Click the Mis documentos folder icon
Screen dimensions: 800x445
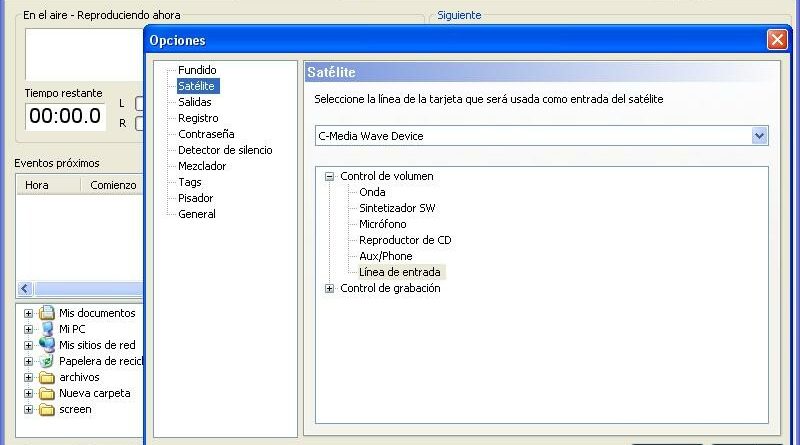coord(46,313)
